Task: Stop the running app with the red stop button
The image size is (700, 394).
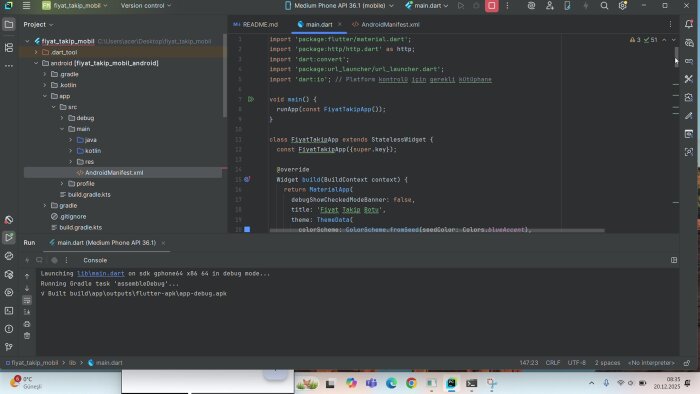Action: point(492,6)
